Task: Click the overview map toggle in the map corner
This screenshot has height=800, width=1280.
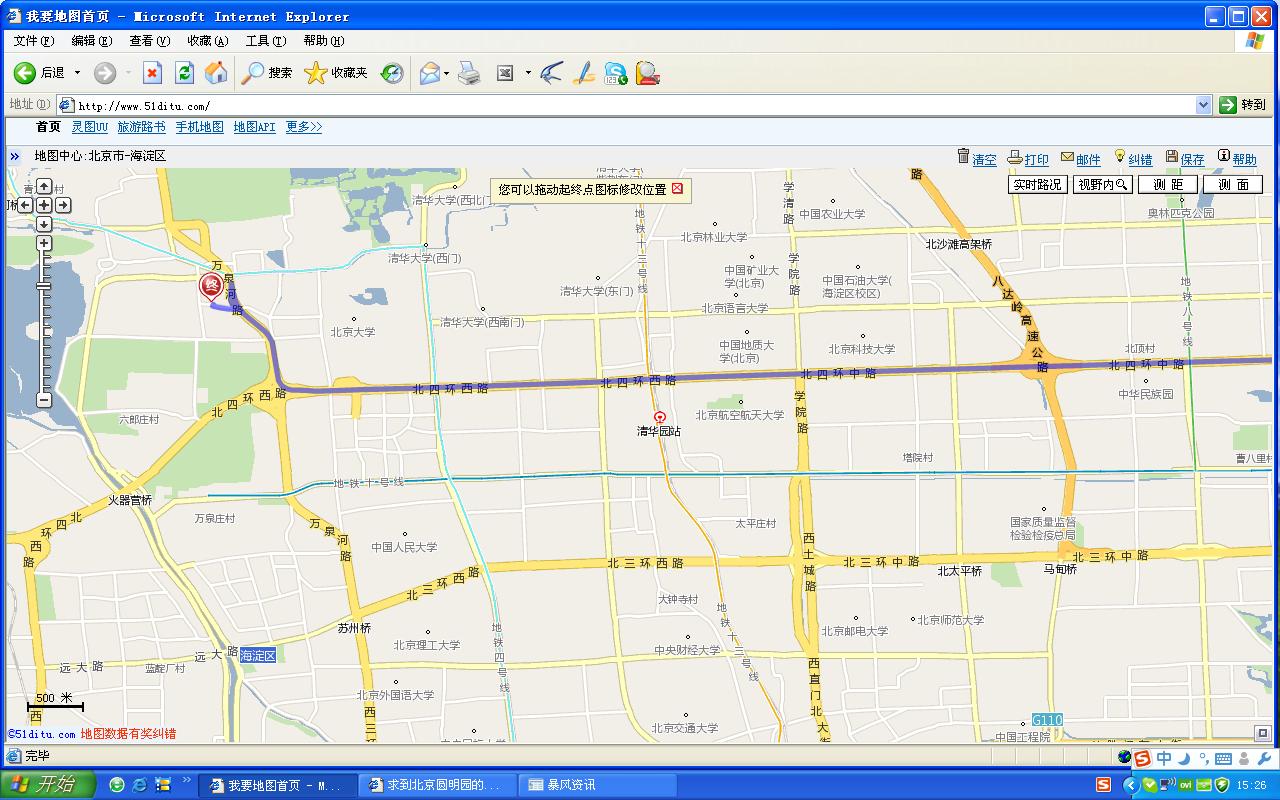Action: coord(1263,734)
